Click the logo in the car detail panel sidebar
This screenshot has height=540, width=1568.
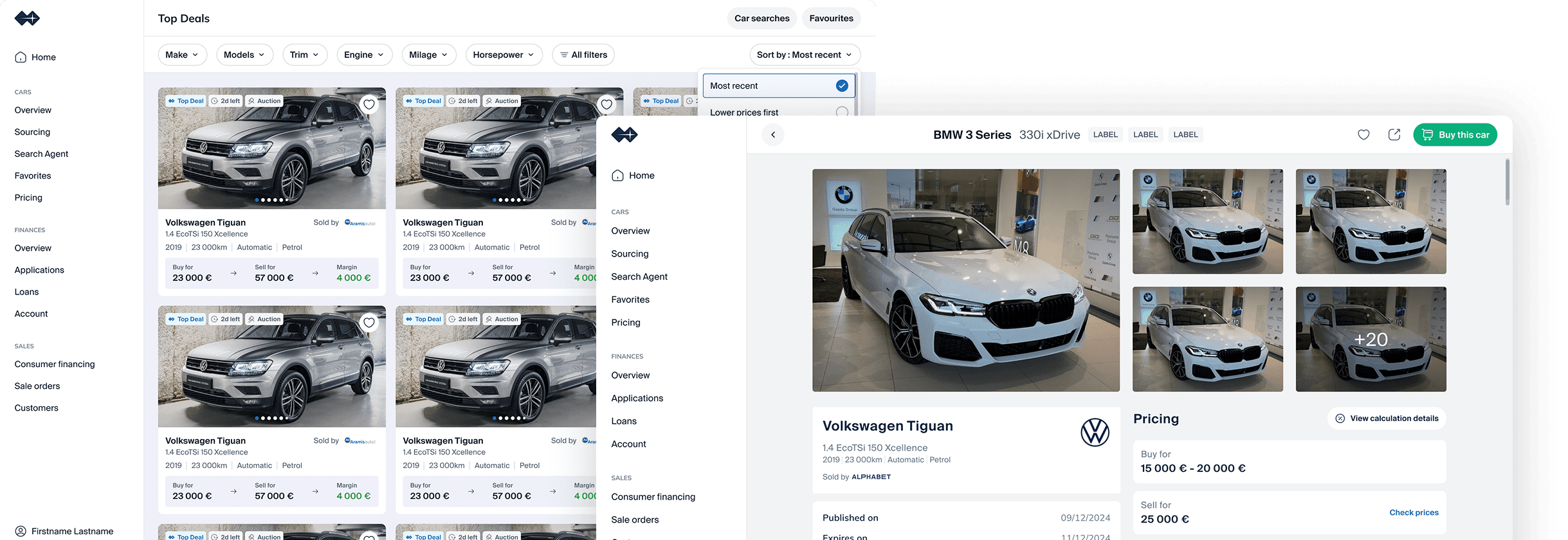pyautogui.click(x=624, y=135)
